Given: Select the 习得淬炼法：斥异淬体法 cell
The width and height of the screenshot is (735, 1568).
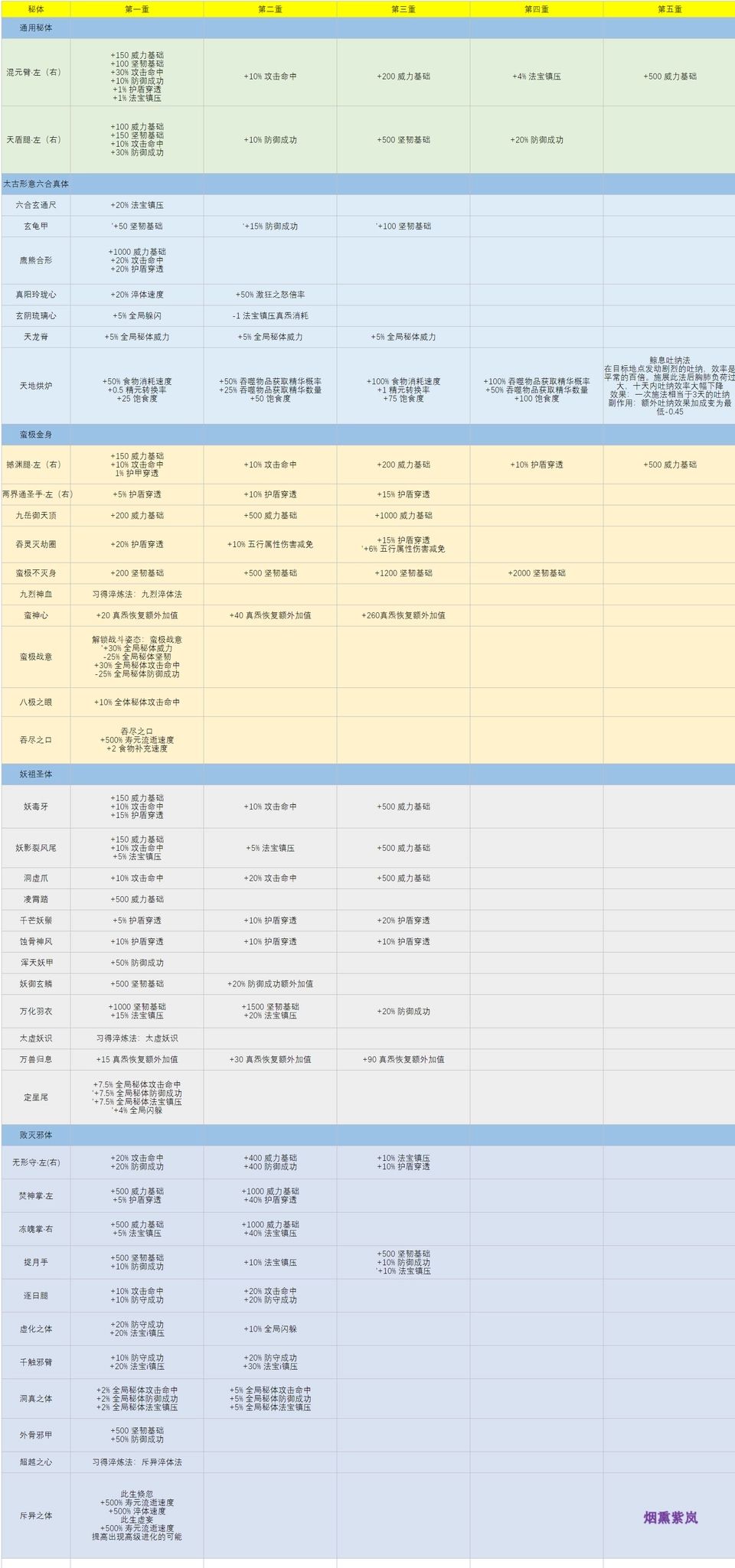Looking at the screenshot, I should coord(137,1462).
